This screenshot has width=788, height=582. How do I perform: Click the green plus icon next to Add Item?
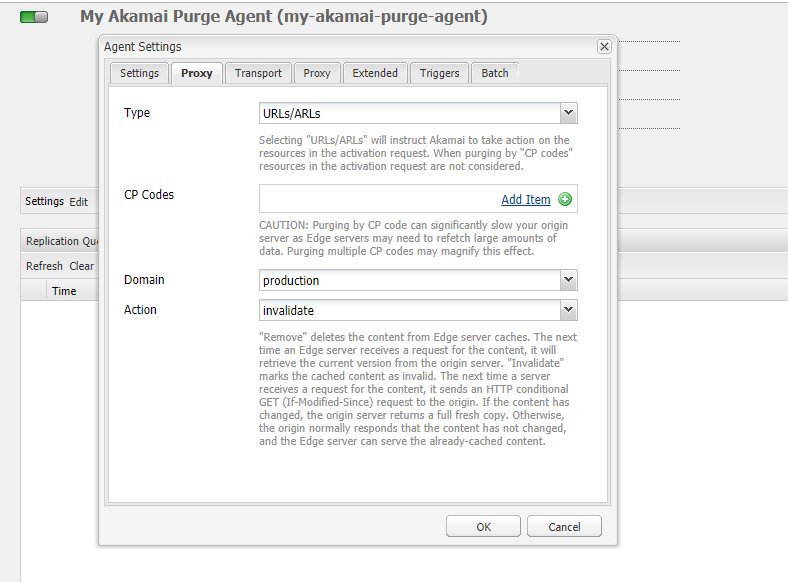pyautogui.click(x=565, y=200)
